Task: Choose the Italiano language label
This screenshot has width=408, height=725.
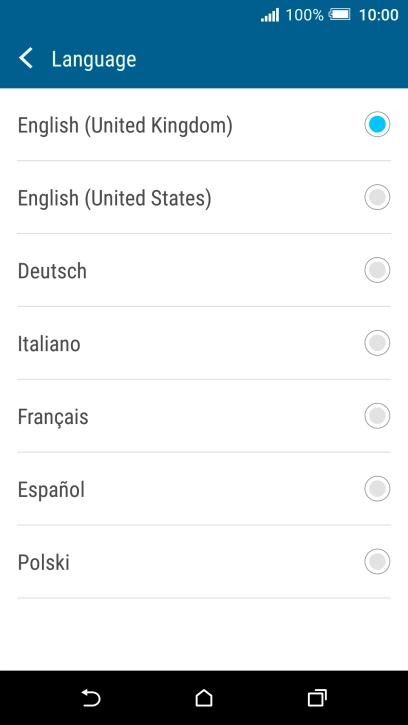Action: tap(49, 344)
